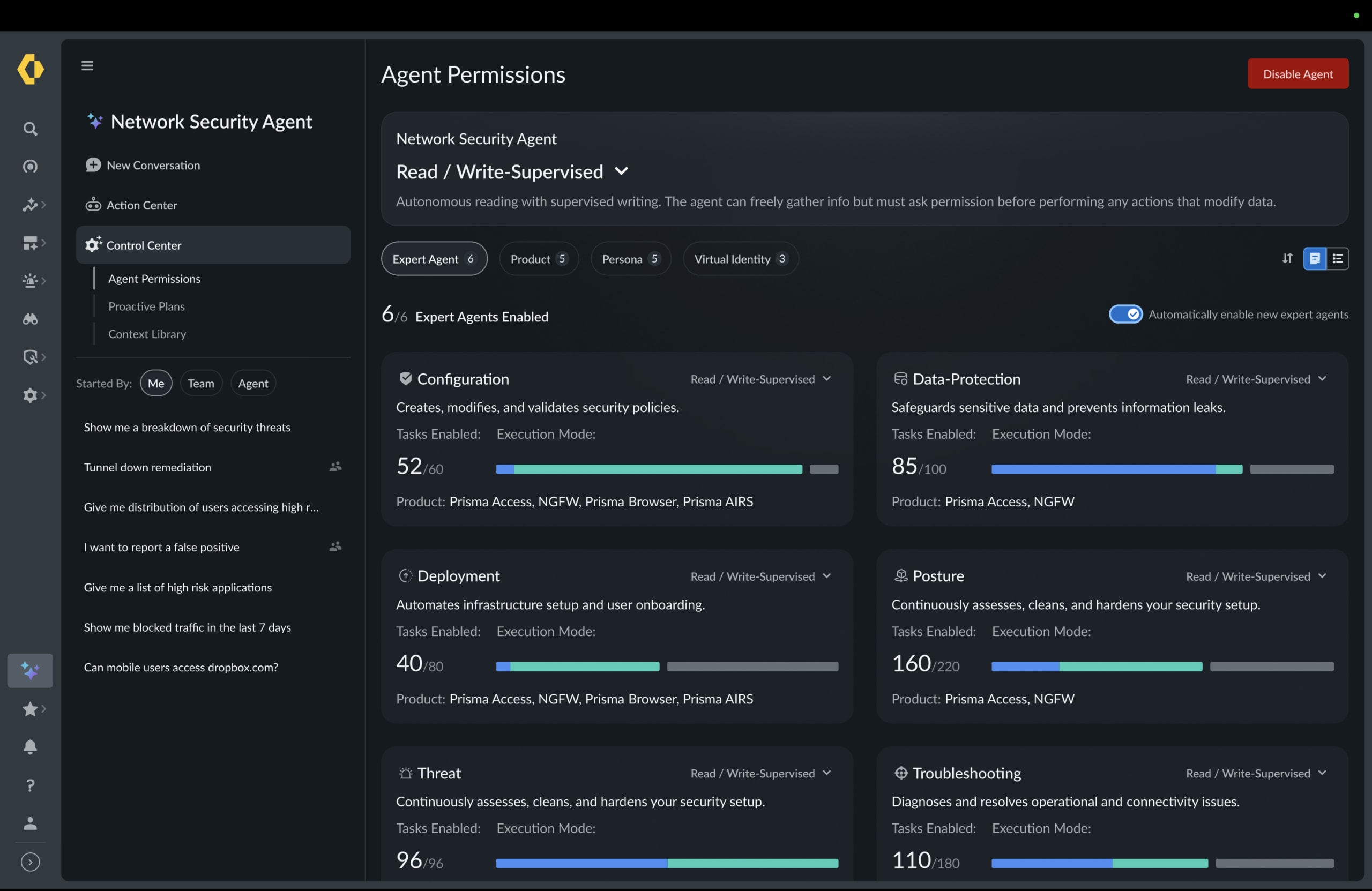Screen dimensions: 1372x891
Task: Filter conversations started by Agent
Action: (x=253, y=383)
